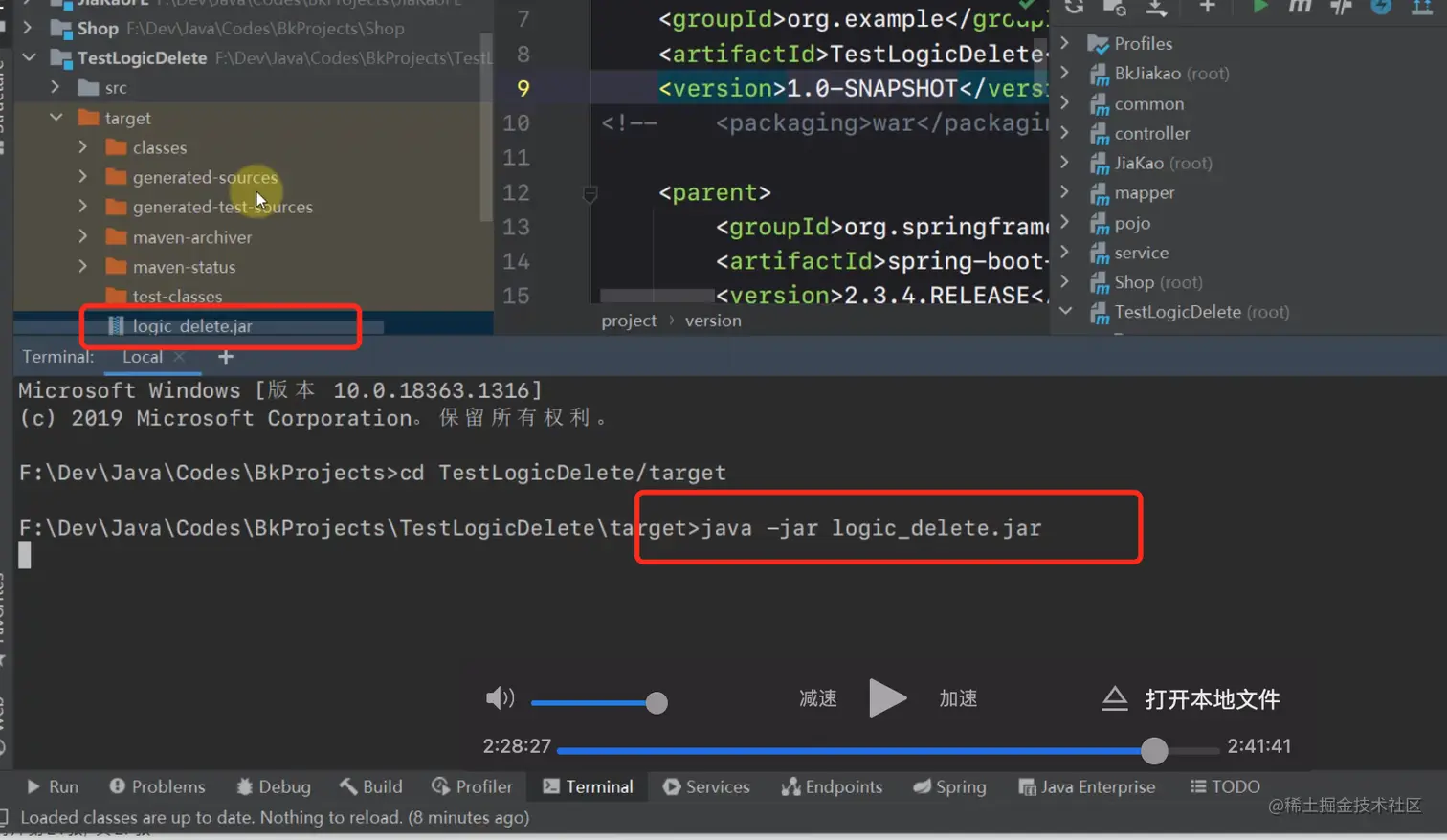Open the Execute Maven Goal 'm' icon
Screen dimensions: 1447x840
pyautogui.click(x=1300, y=7)
